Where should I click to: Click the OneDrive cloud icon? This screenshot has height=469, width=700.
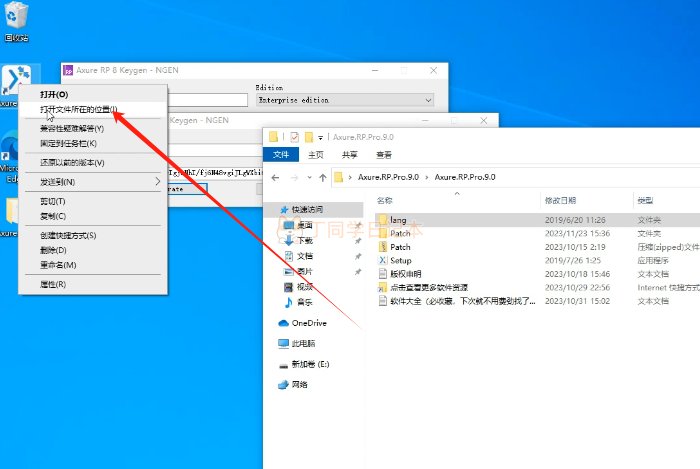point(283,323)
